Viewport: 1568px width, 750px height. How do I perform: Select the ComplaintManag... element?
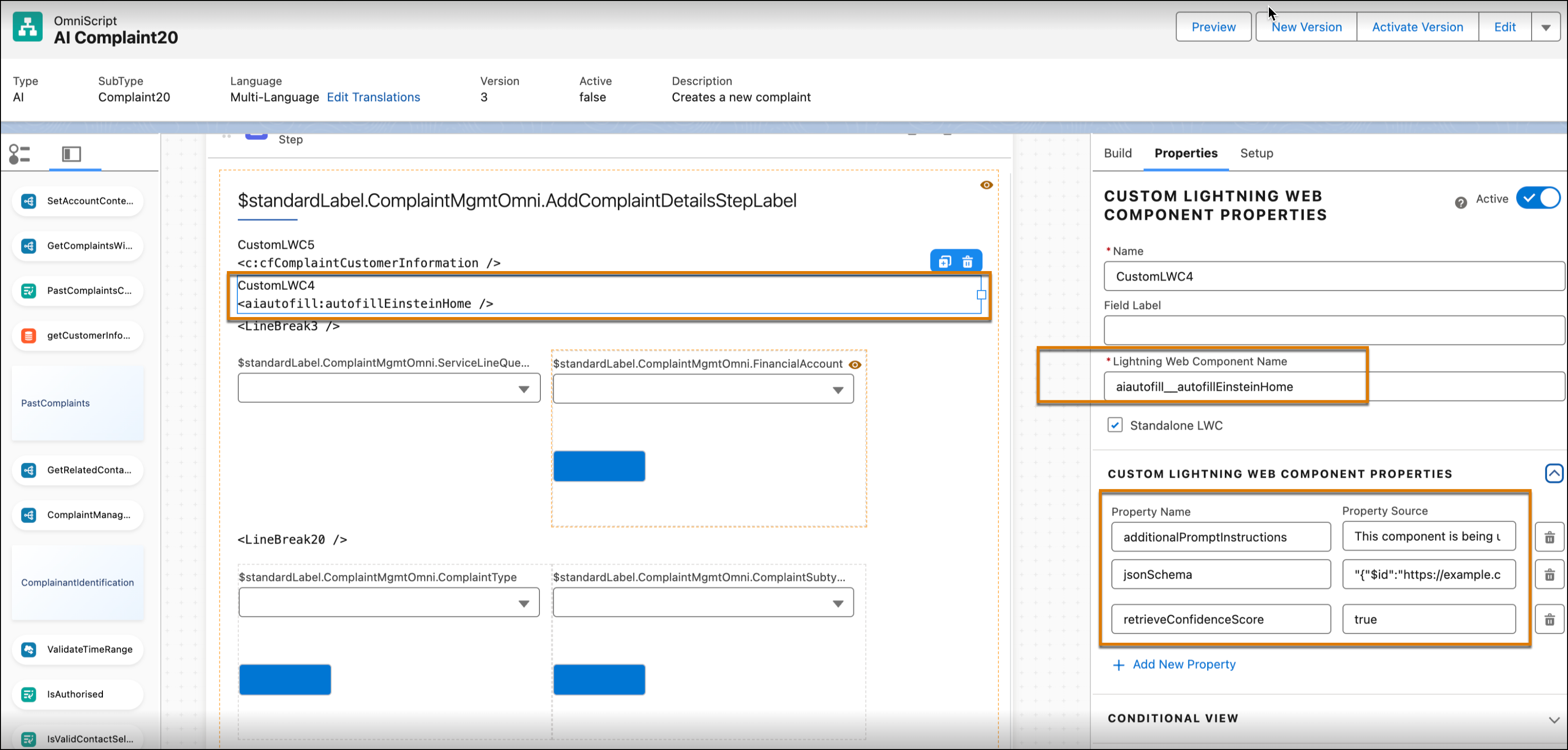click(78, 515)
